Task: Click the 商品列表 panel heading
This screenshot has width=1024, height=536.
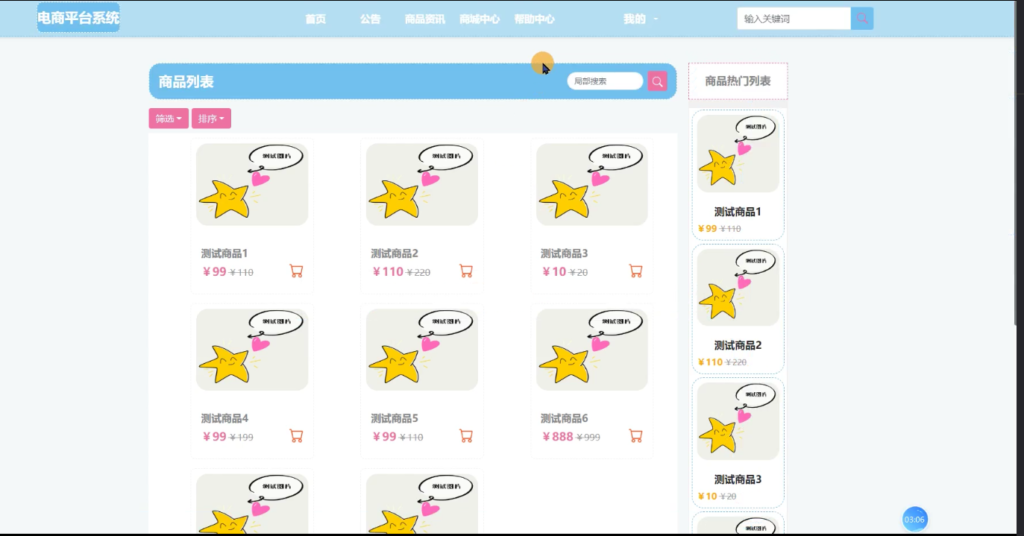Action: 186,82
